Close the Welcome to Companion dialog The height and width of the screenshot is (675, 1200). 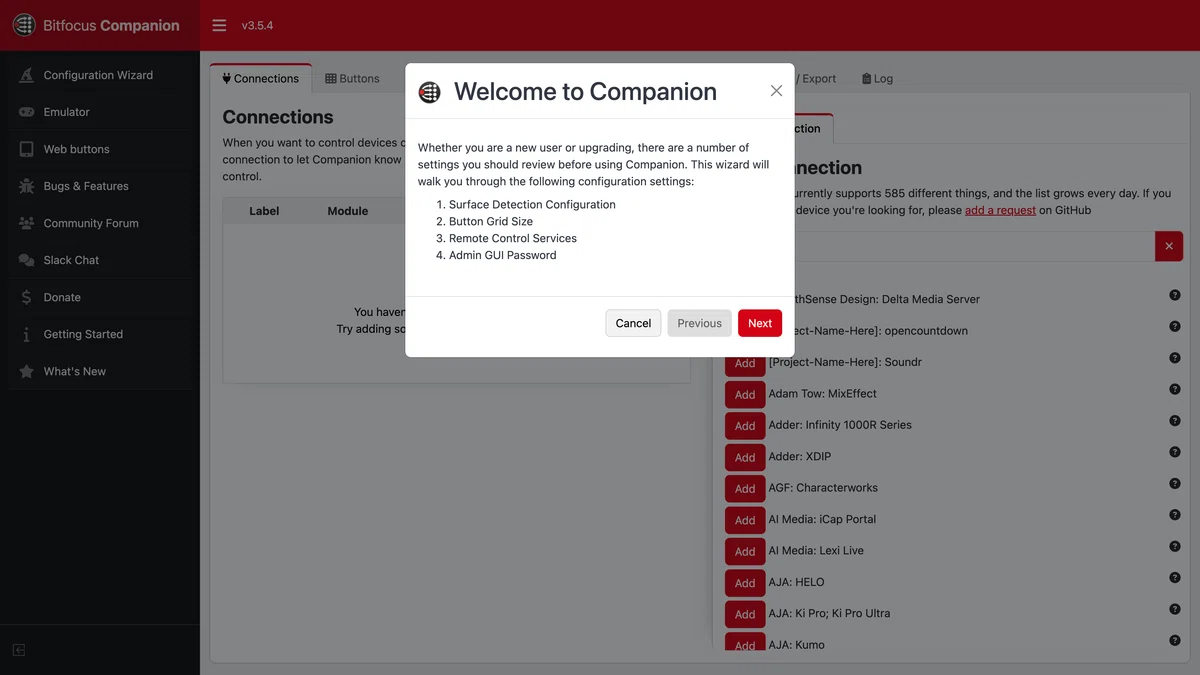(776, 91)
